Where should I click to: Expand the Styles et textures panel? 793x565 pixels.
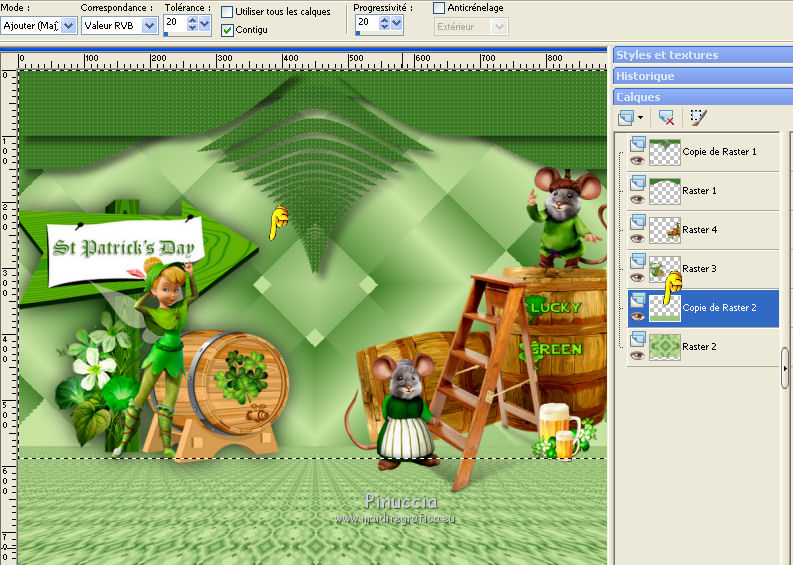click(x=703, y=55)
